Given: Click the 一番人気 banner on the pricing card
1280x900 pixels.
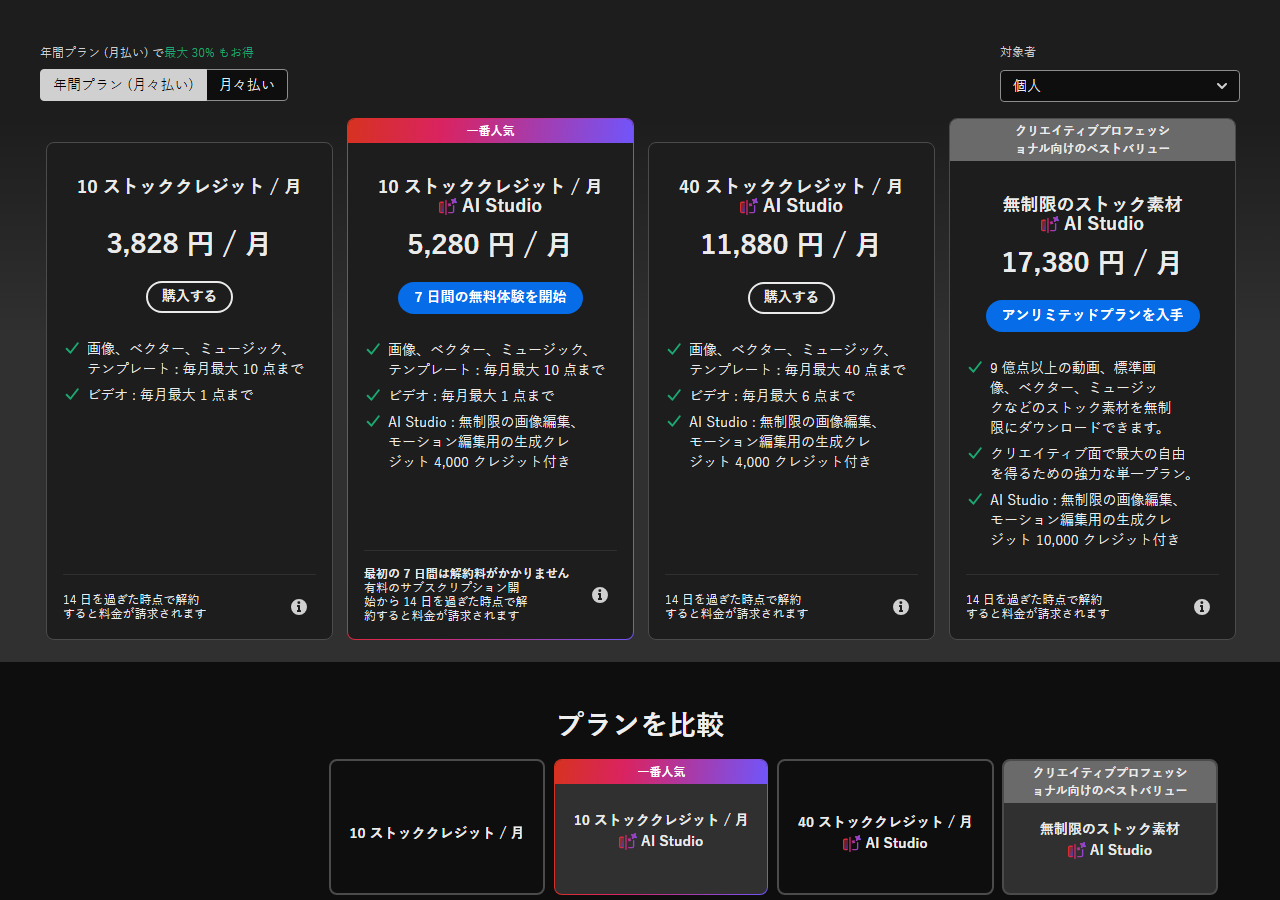Looking at the screenshot, I should (x=490, y=131).
